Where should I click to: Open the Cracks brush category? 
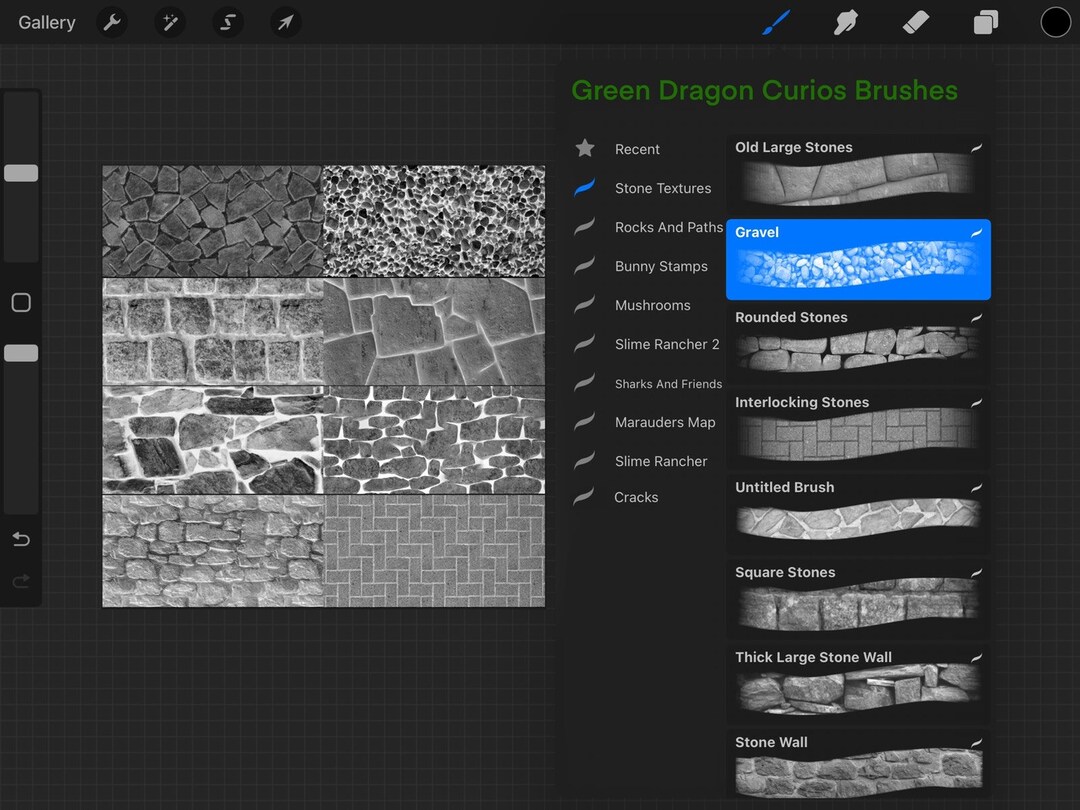[635, 497]
